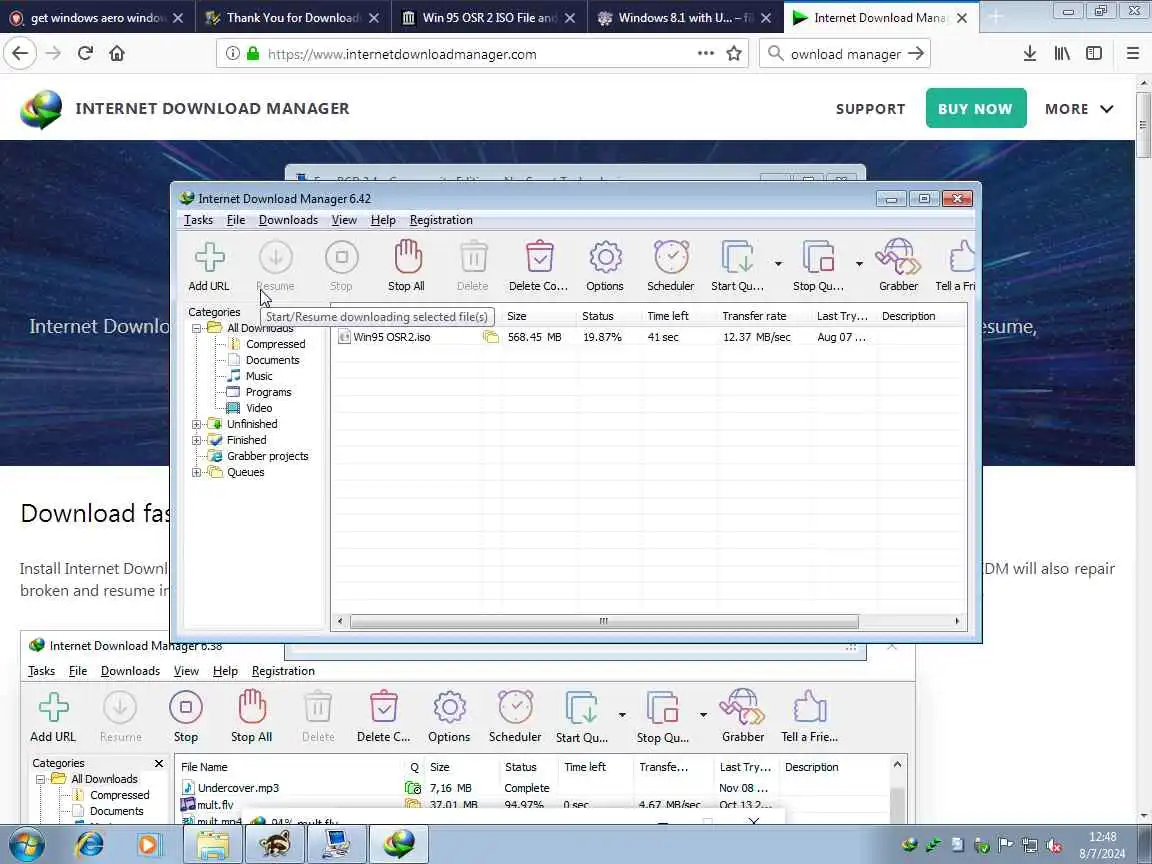Click INTERNET DOWNLOAD MANAGER site logo text
The height and width of the screenshot is (864, 1152).
tap(212, 109)
